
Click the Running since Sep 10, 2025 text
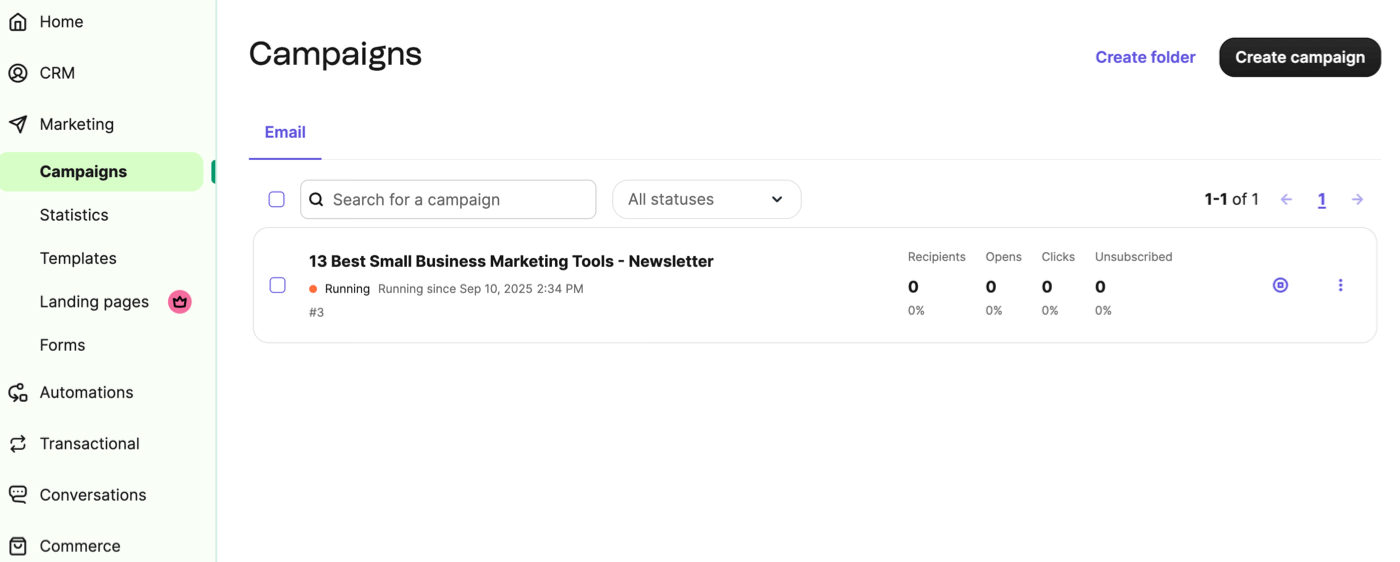481,289
